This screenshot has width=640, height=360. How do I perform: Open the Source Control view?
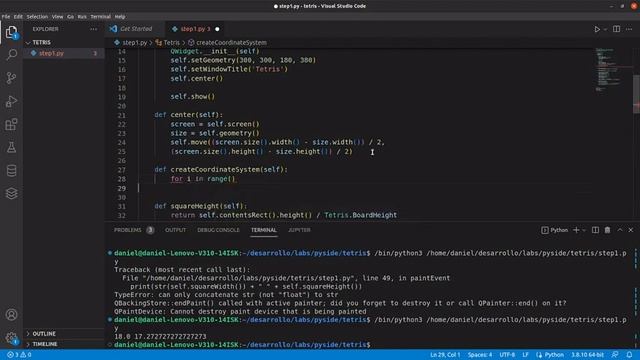pyautogui.click(x=11, y=78)
